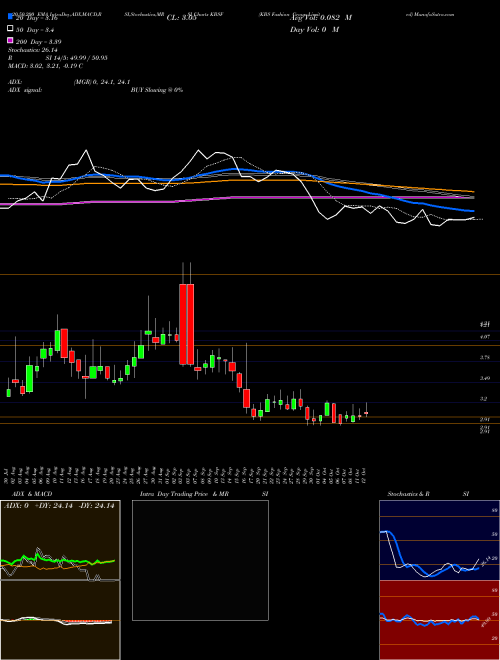This screenshot has width=500, height=660.
Task: Click the 'Intra Day Trading Price & MRSI' title
Action: [x=204, y=494]
